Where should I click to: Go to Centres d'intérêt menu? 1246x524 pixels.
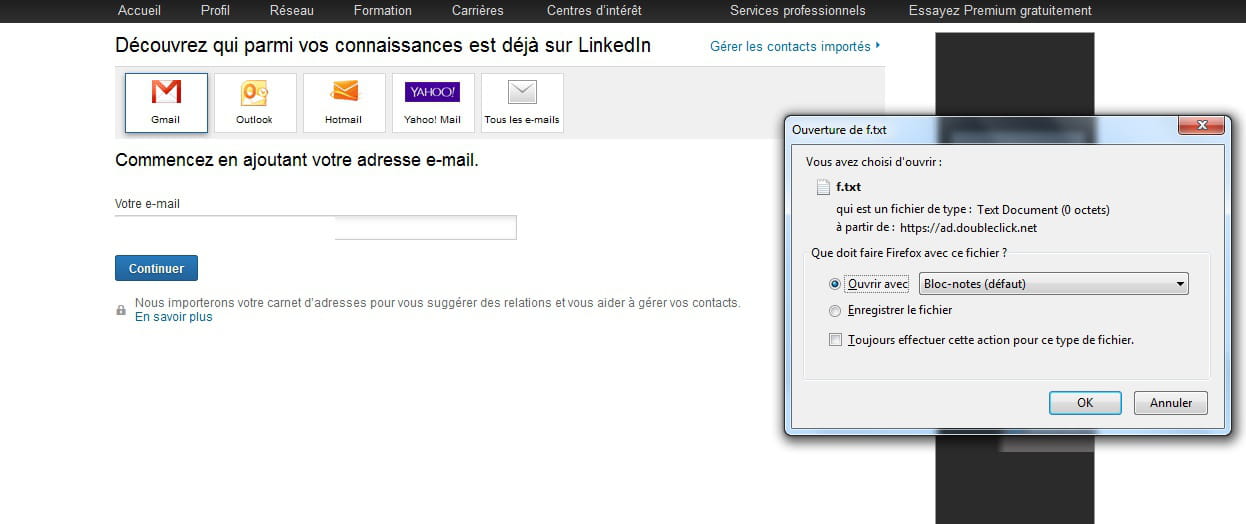point(594,10)
